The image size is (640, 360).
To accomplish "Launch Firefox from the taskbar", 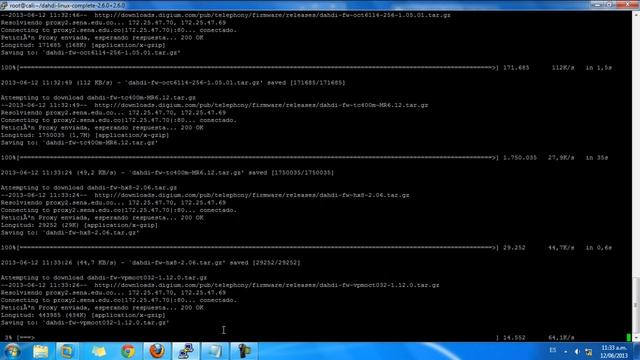I will (157, 351).
